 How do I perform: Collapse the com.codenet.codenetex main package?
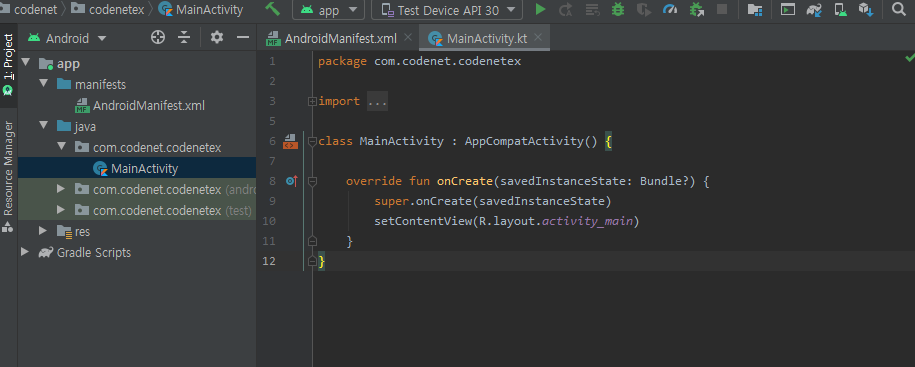coord(61,146)
